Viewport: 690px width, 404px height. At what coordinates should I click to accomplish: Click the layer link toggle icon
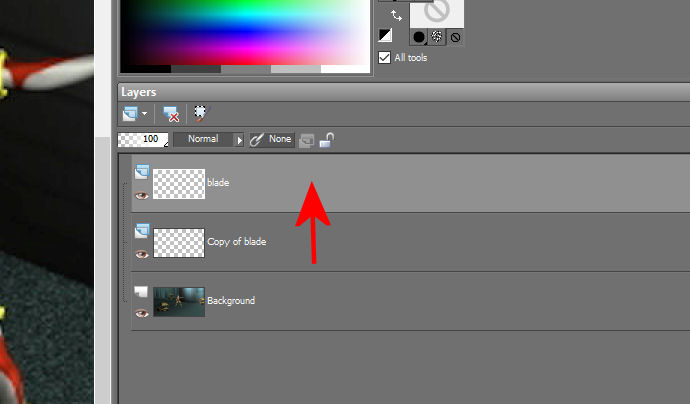coord(257,140)
